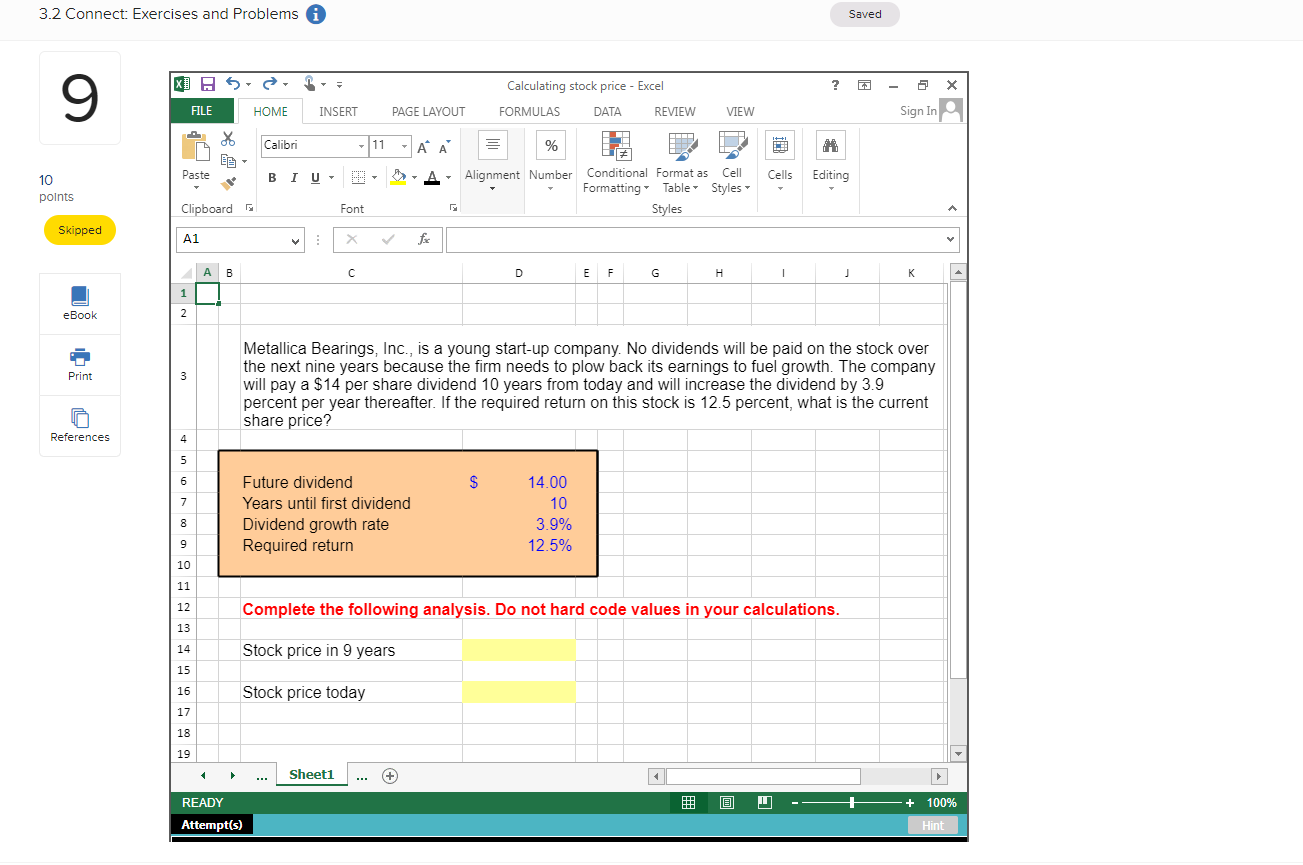Screen dimensions: 1303x865
Task: Click the Excel Help question mark
Action: (x=836, y=85)
